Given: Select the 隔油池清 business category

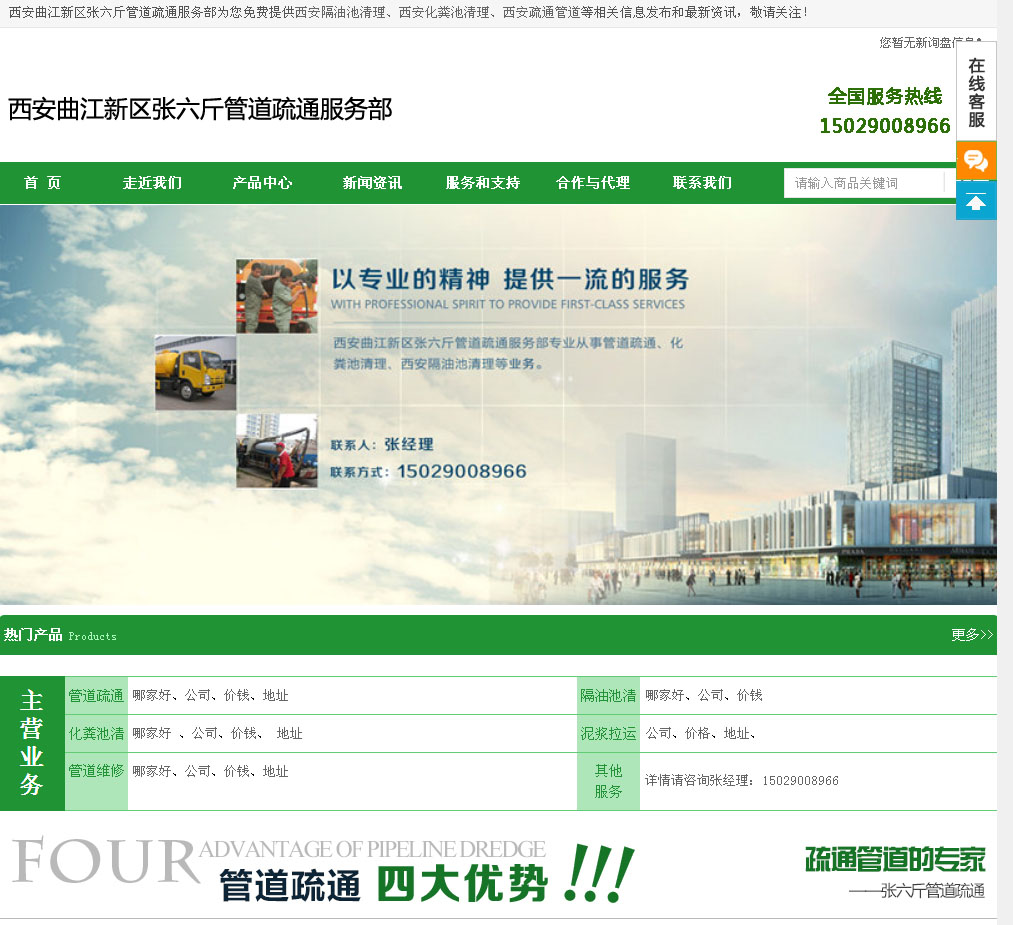Looking at the screenshot, I should point(608,696).
